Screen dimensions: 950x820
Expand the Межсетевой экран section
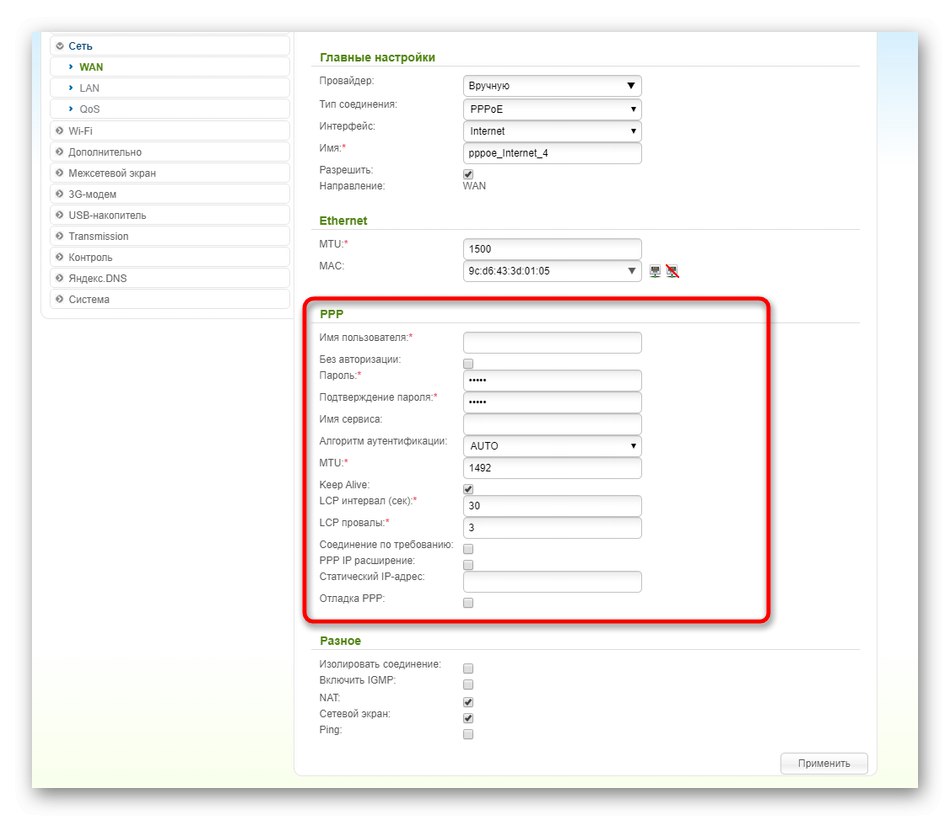[x=170, y=173]
